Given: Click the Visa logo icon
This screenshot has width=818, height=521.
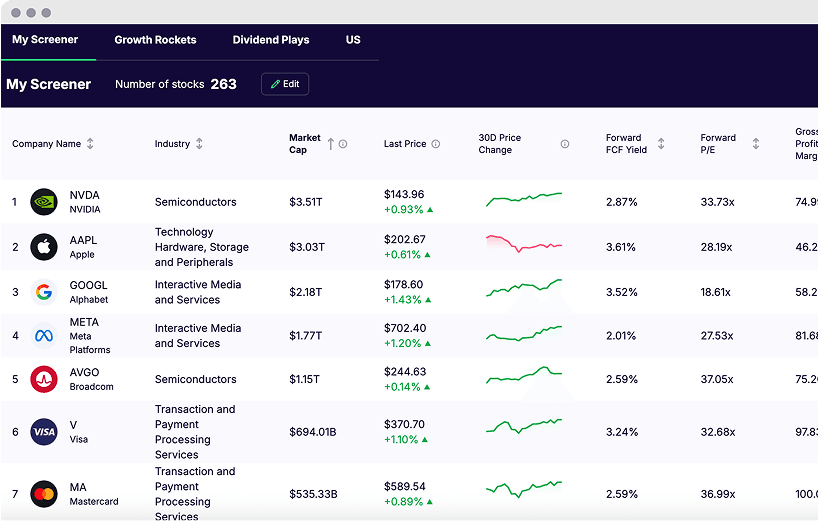Looking at the screenshot, I should click(x=44, y=432).
